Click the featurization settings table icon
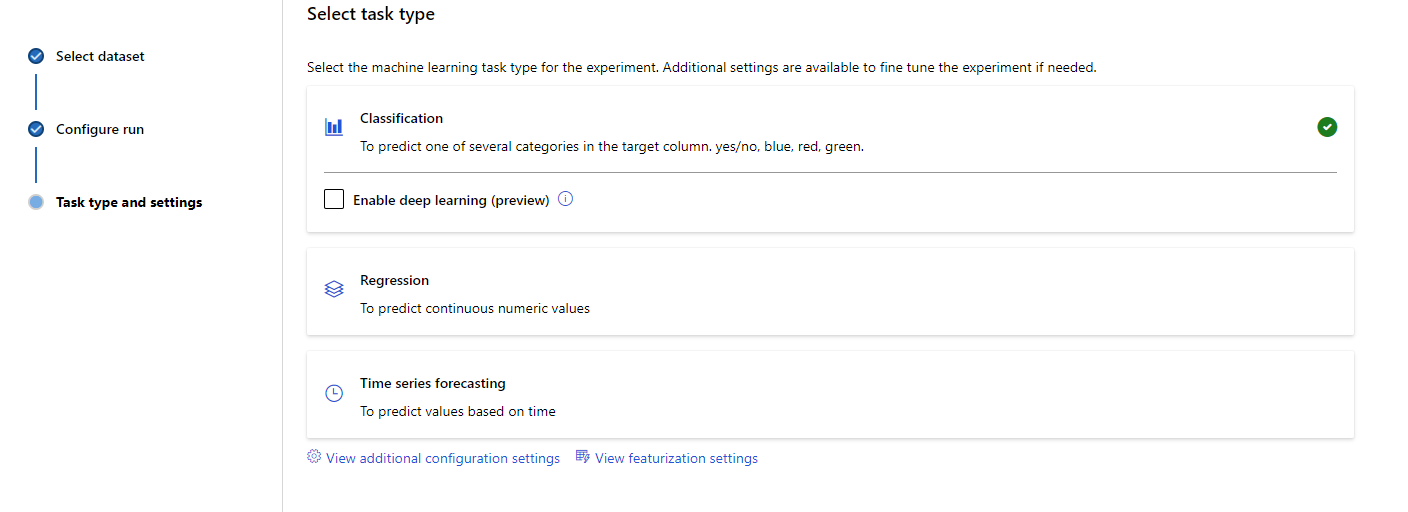Viewport: 1408px width, 512px height. [583, 457]
